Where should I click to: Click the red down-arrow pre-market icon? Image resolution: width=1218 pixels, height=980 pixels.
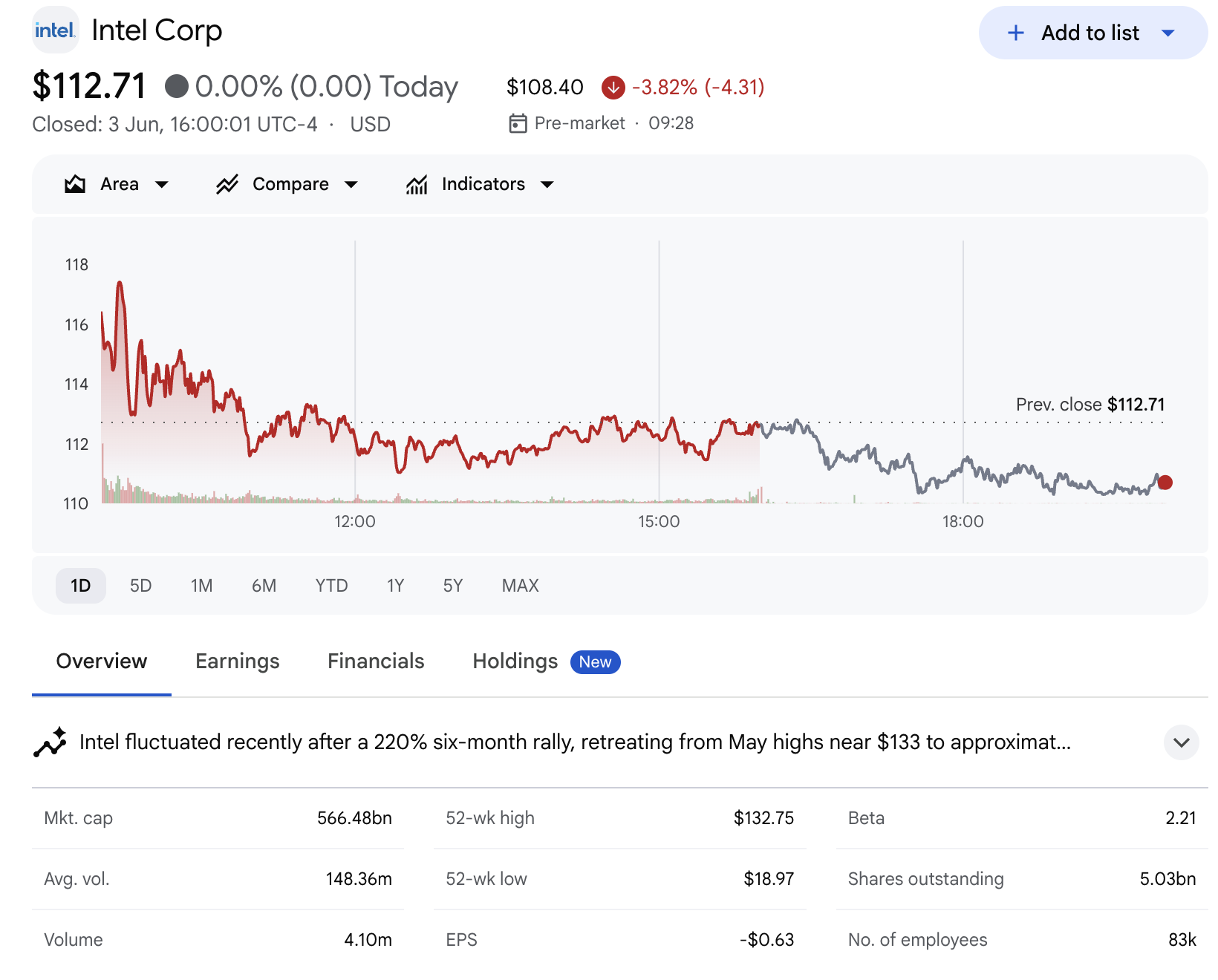[x=613, y=88]
